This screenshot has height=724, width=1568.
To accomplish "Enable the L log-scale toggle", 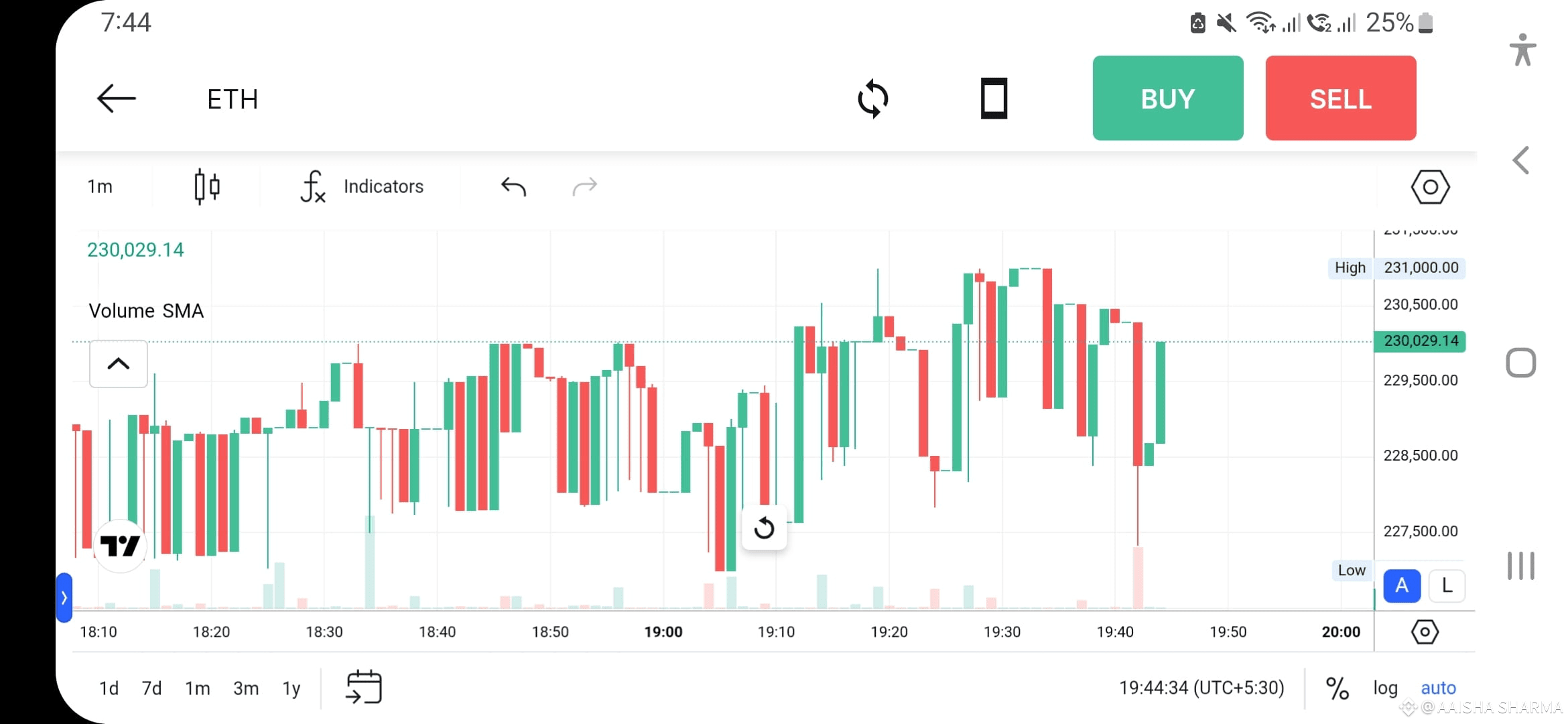I will click(1446, 585).
